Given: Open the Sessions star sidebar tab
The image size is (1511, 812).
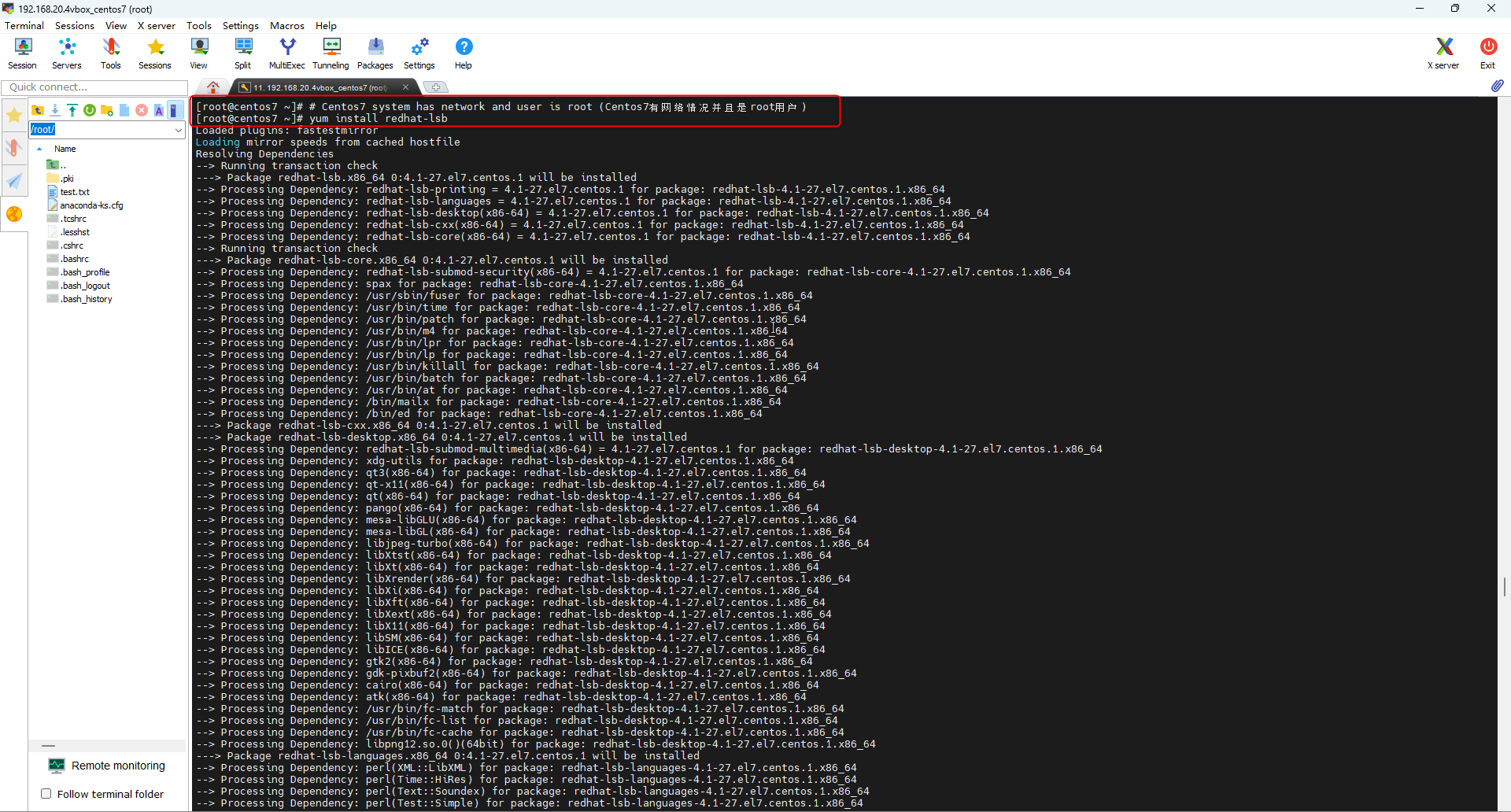Looking at the screenshot, I should pos(14,116).
